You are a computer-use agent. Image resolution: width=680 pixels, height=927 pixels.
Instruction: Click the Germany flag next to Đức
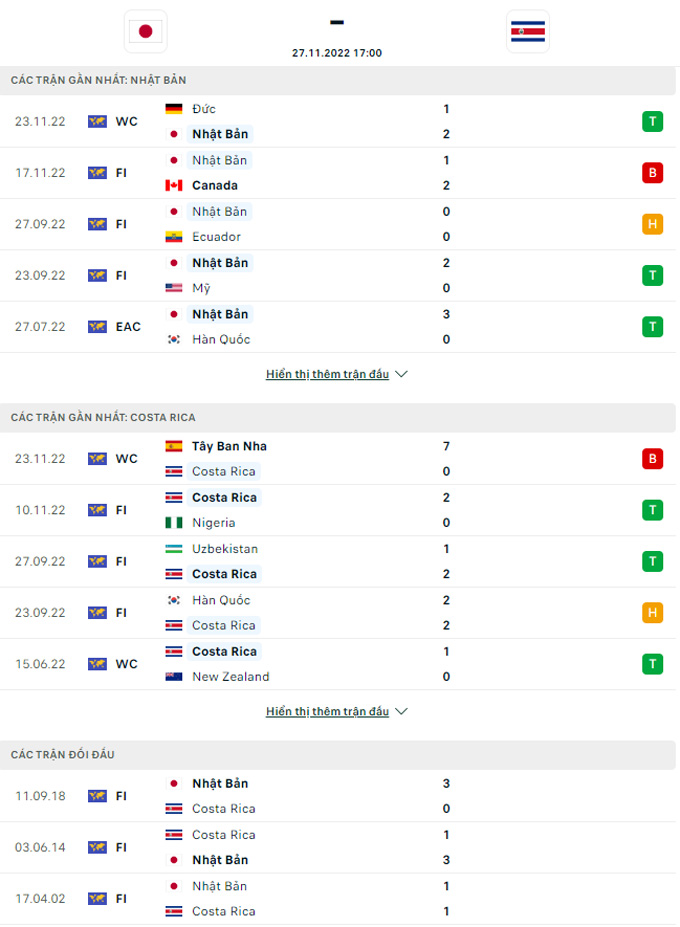pos(174,109)
